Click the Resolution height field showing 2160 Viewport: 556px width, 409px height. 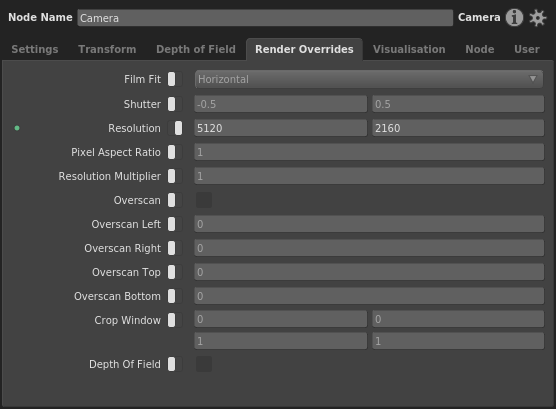(458, 128)
